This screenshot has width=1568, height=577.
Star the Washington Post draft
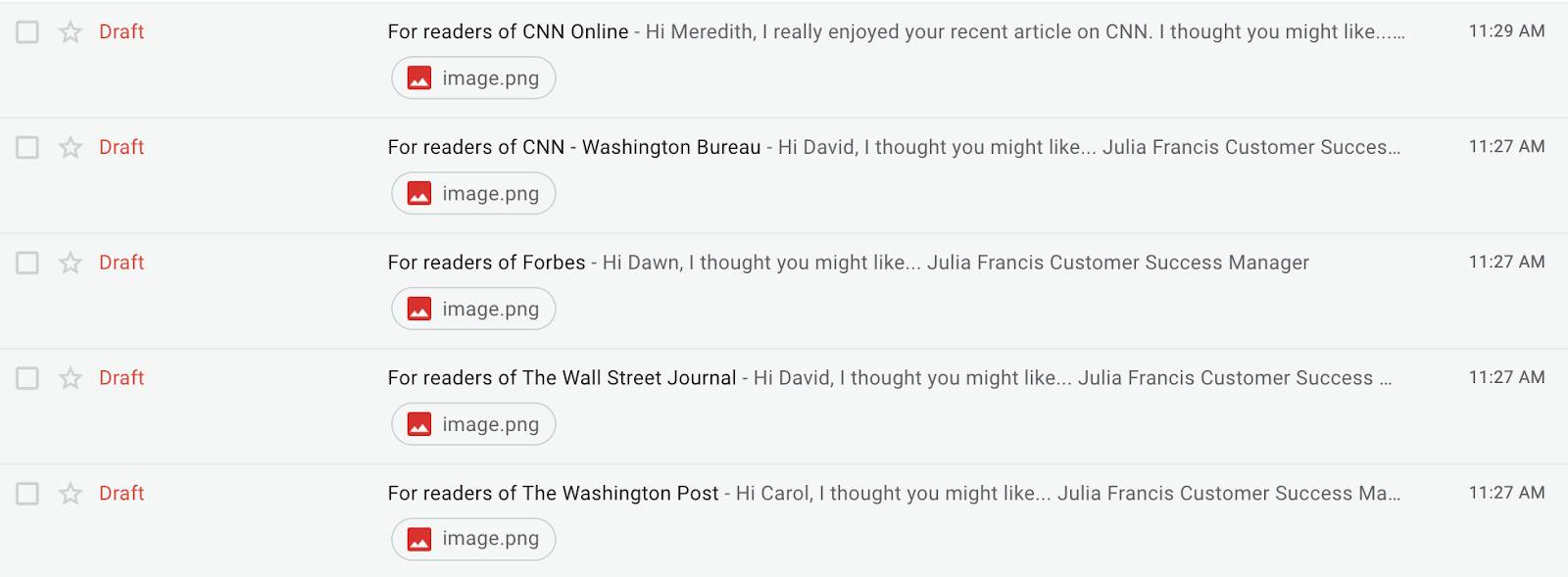71,494
